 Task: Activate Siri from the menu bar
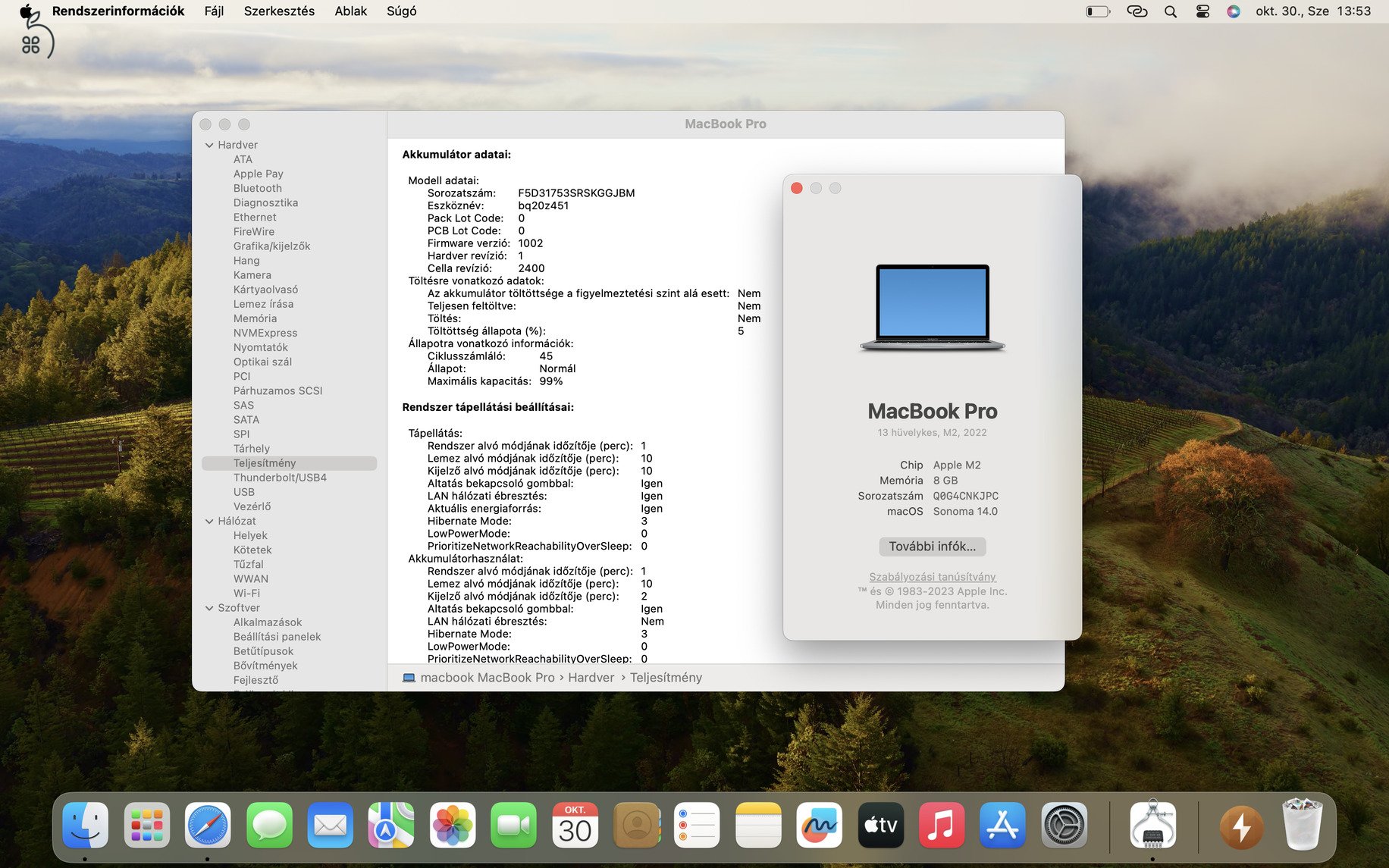[x=1234, y=11]
